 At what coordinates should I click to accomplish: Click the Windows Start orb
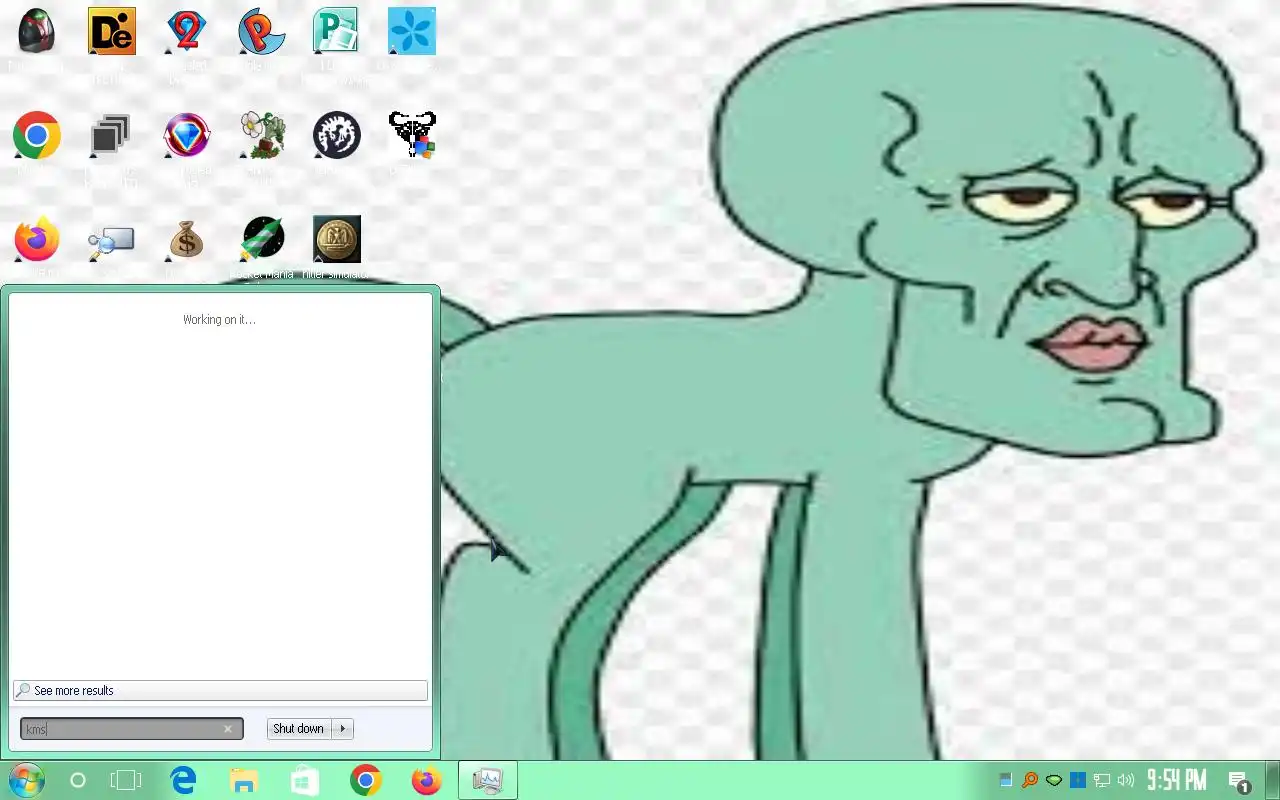pos(26,780)
